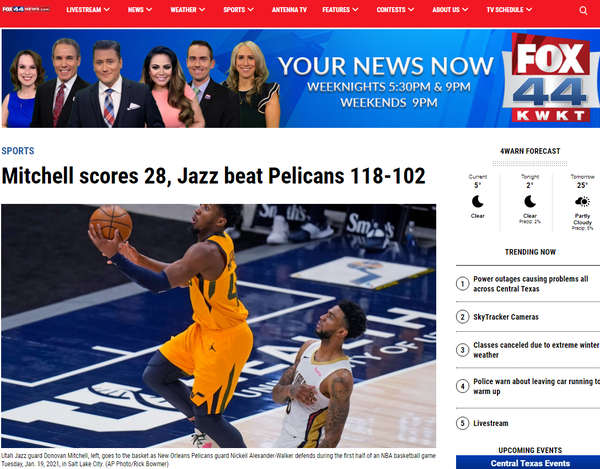Click the Tomorrow 25° temperature
The height and width of the screenshot is (469, 600).
pos(582,185)
